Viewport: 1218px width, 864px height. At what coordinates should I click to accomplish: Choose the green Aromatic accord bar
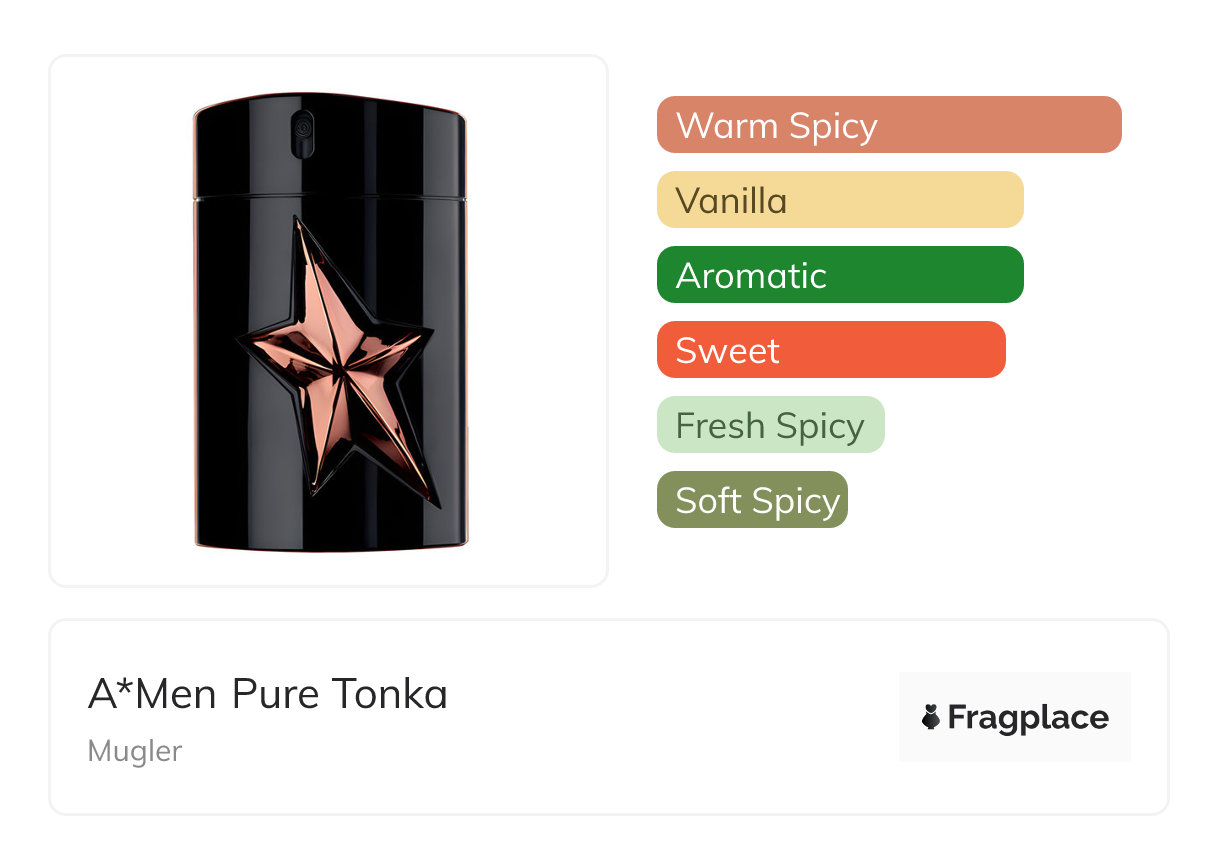(x=839, y=275)
